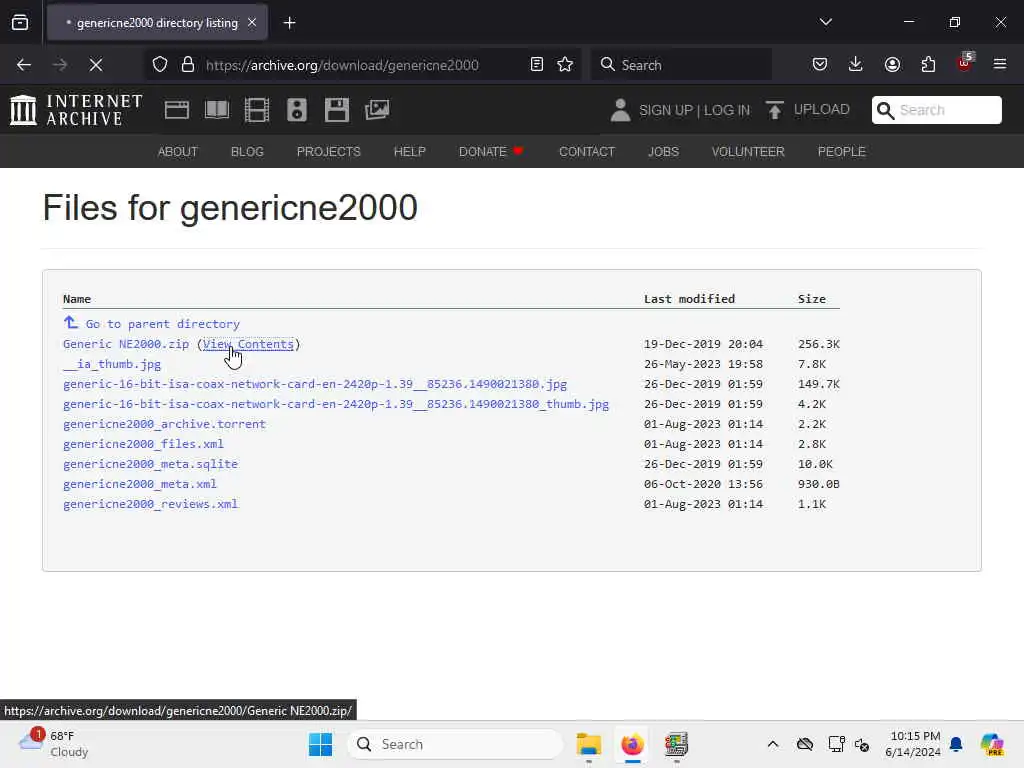
Task: Open the Images icon
Action: pyautogui.click(x=377, y=110)
